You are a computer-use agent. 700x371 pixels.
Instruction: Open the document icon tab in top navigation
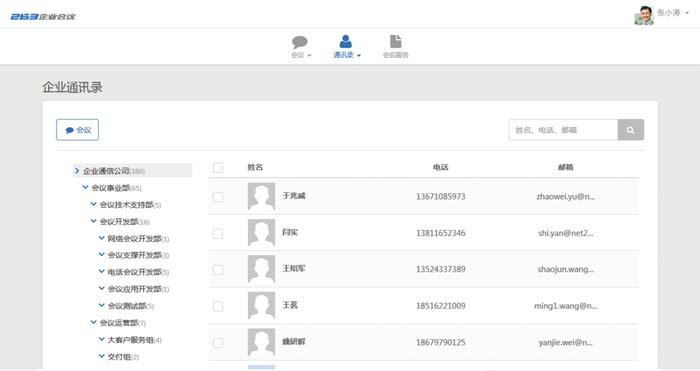tap(396, 41)
